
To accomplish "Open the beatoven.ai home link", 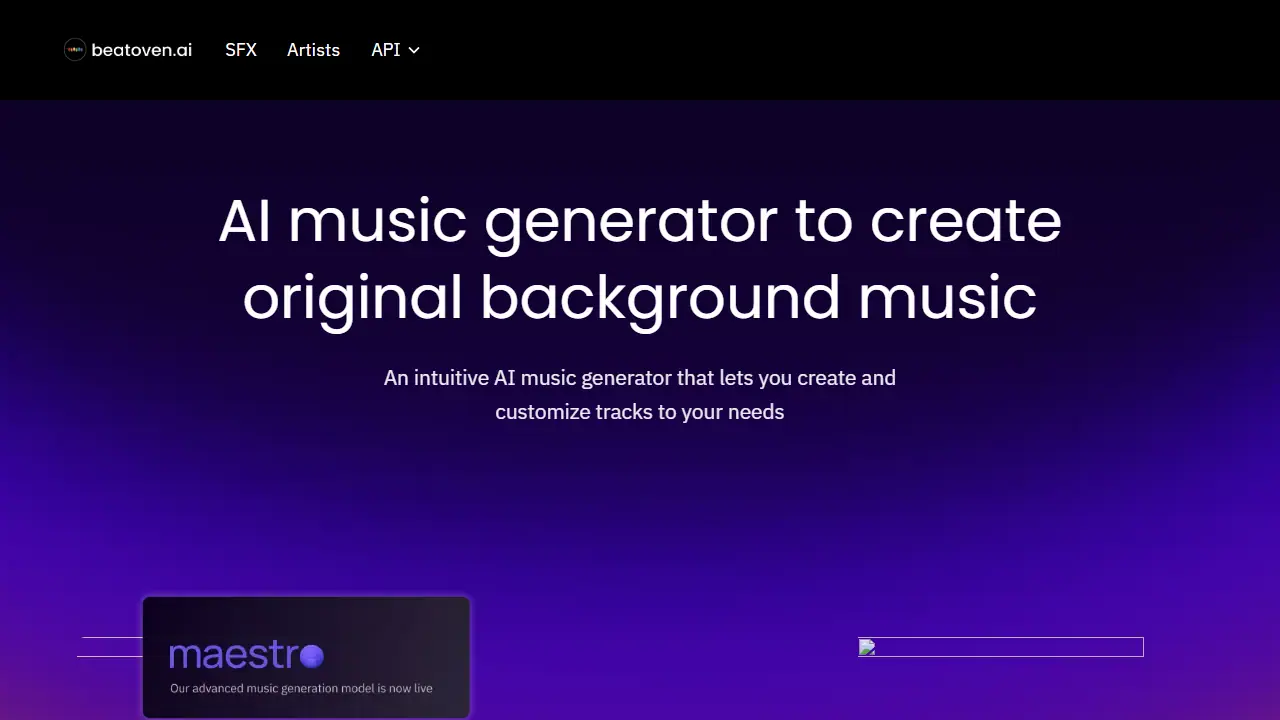I will (128, 49).
